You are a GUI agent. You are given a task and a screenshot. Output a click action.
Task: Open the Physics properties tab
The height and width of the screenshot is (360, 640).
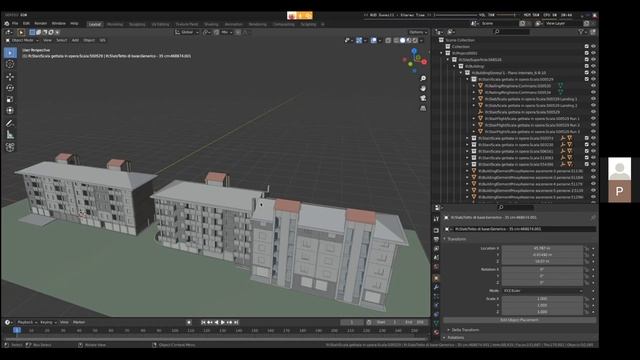(x=436, y=305)
